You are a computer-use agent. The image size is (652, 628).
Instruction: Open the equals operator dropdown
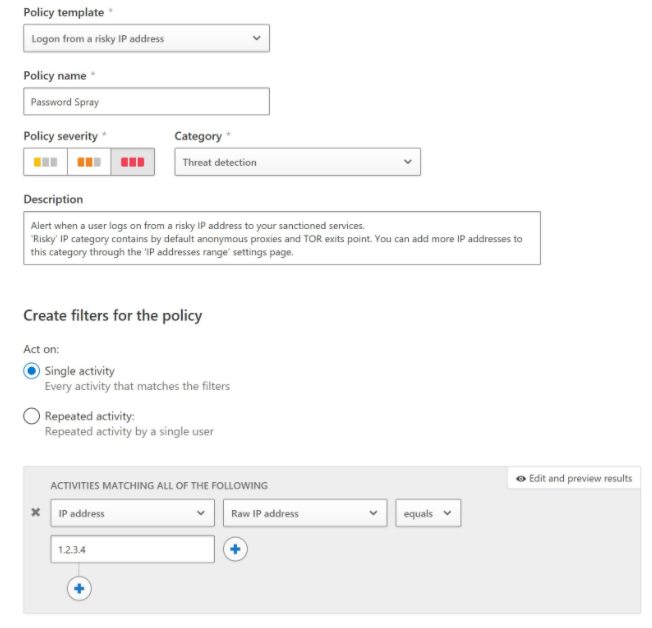[428, 513]
